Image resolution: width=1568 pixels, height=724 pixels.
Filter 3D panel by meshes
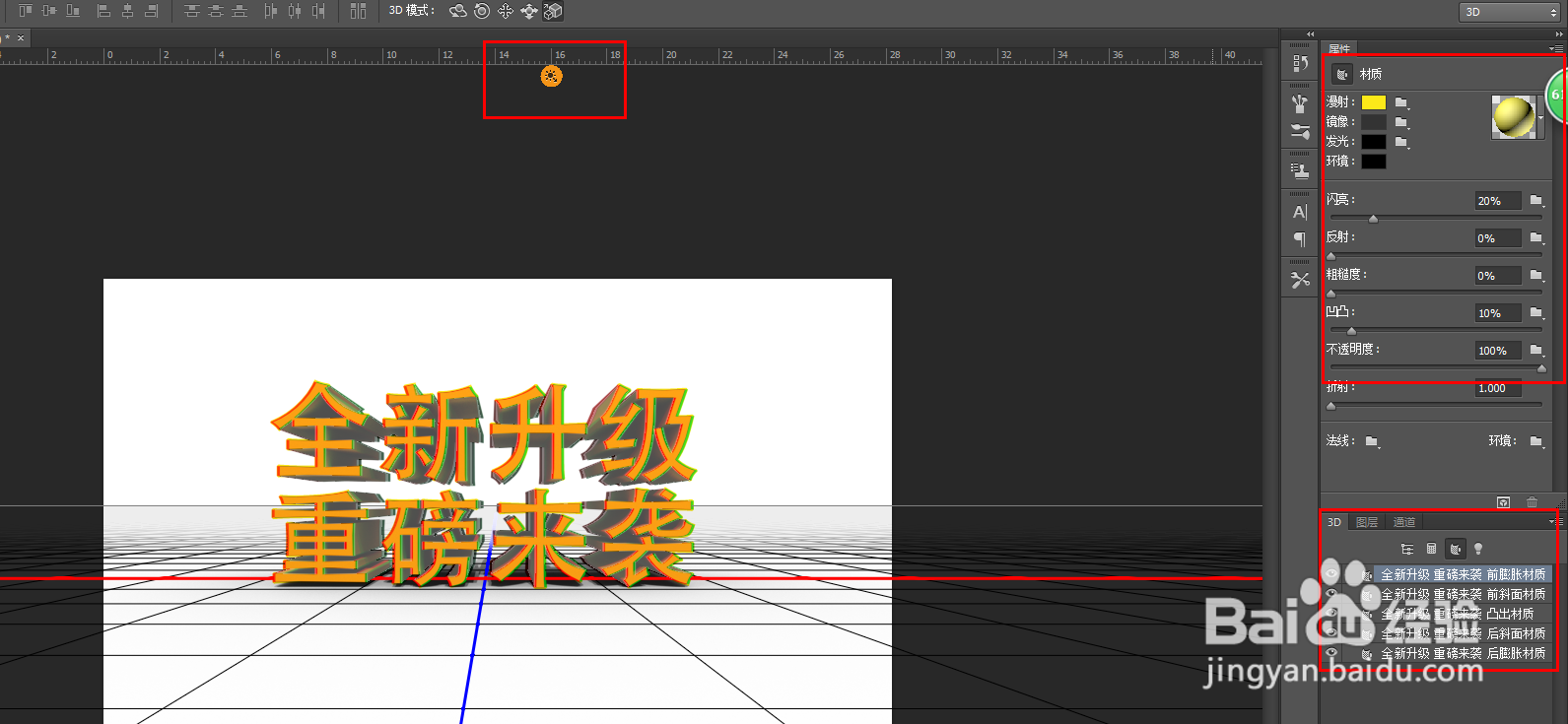(x=1431, y=549)
